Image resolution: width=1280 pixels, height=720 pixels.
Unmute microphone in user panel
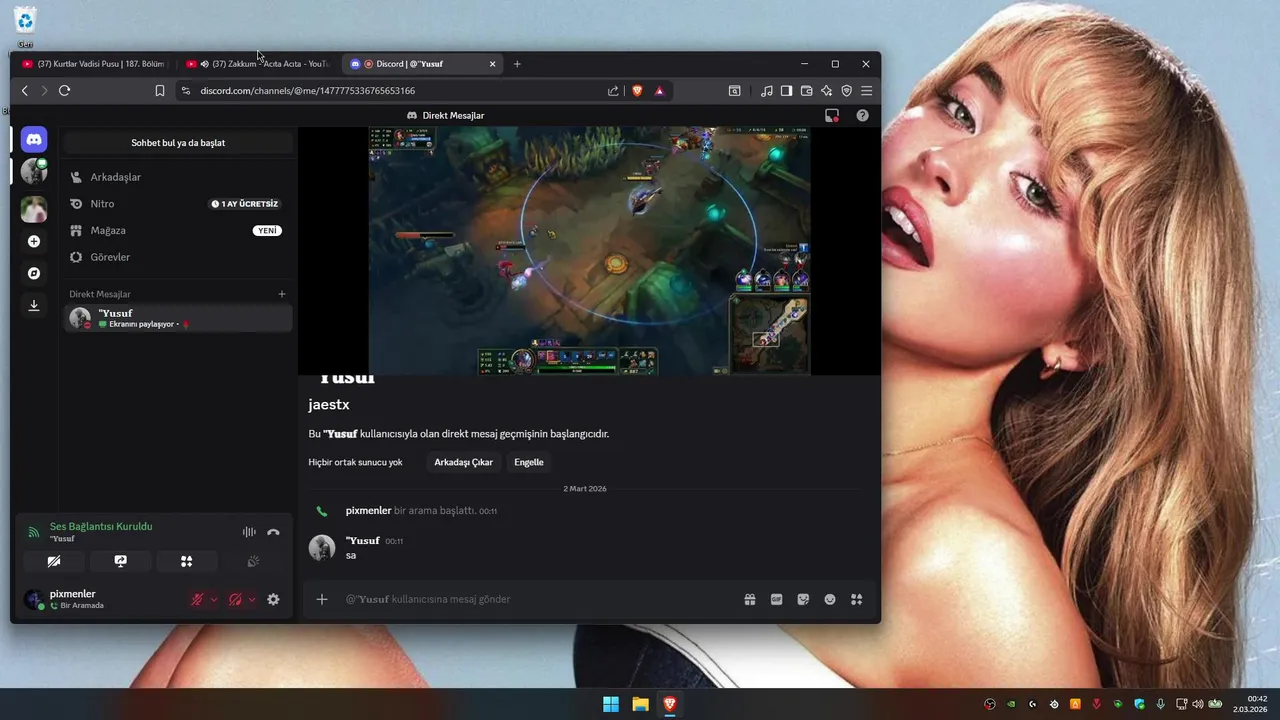198,599
